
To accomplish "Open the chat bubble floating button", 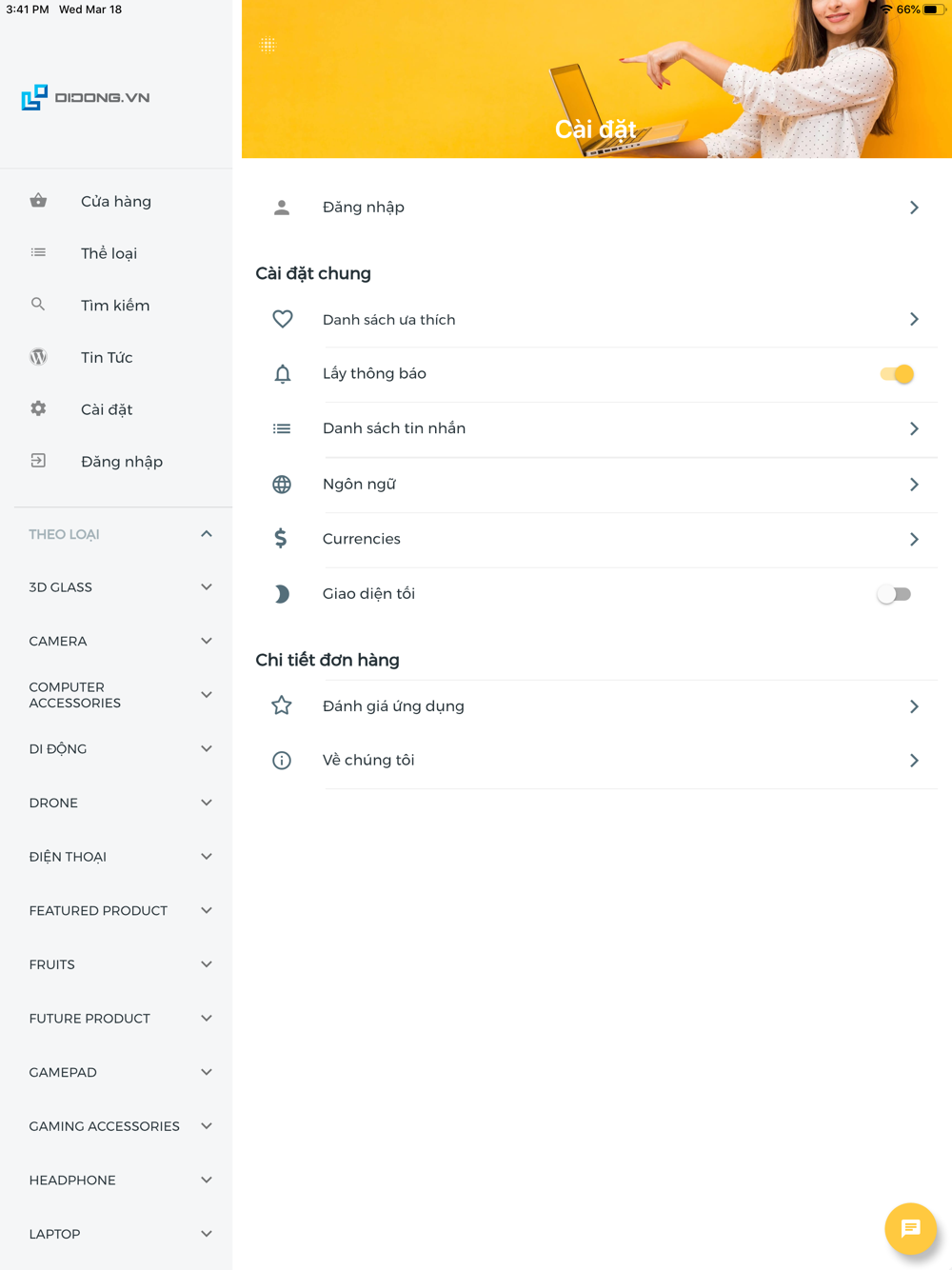I will click(x=910, y=1228).
